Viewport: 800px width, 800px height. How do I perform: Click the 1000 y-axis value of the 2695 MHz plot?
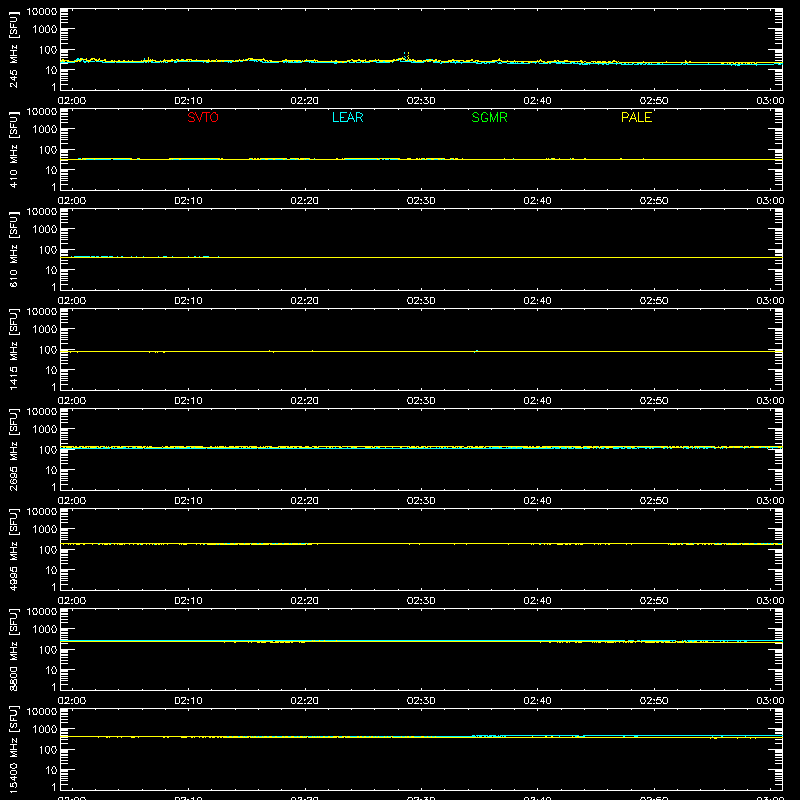[x=45, y=429]
